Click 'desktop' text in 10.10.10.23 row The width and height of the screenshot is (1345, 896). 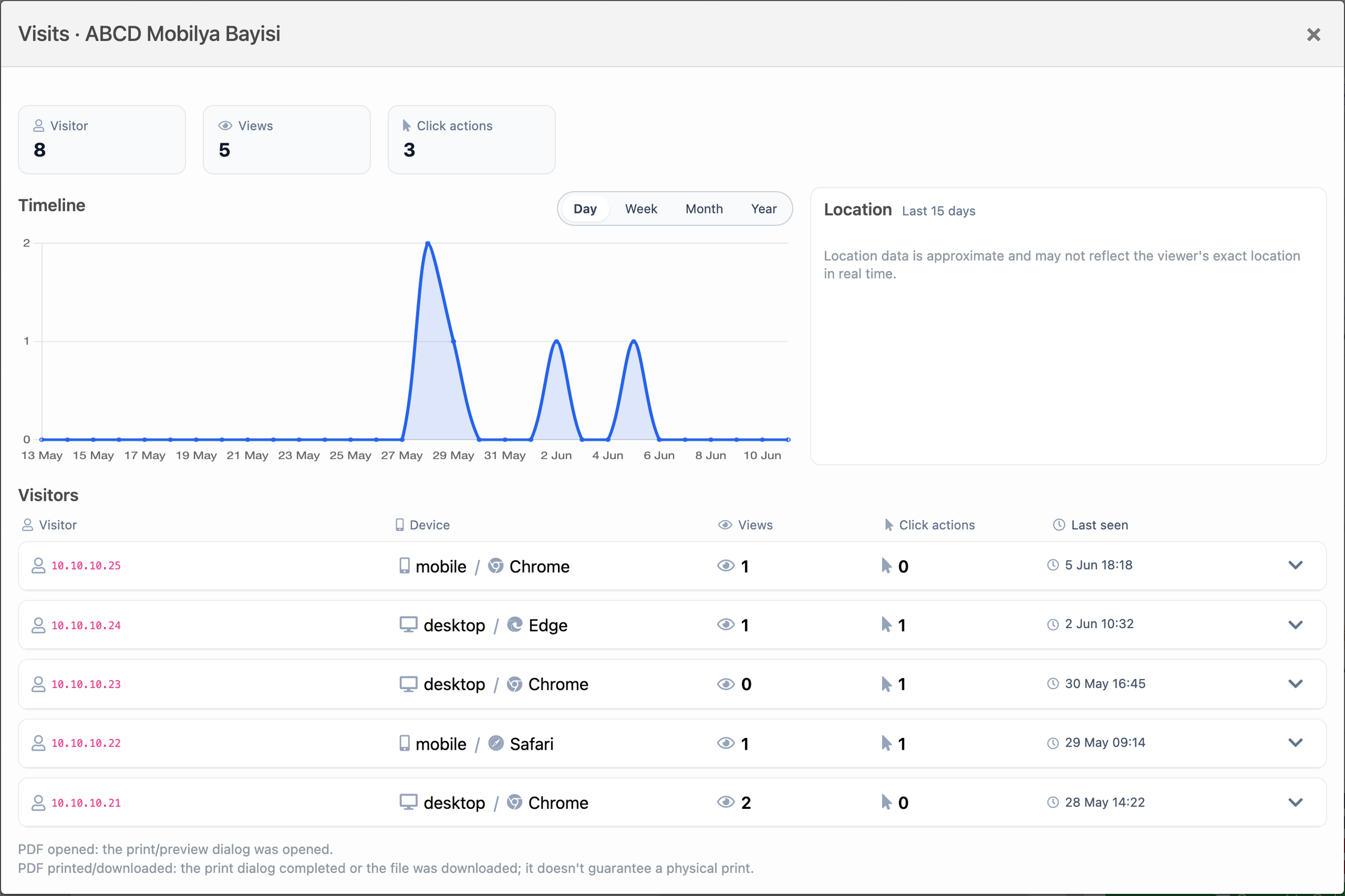pos(455,684)
